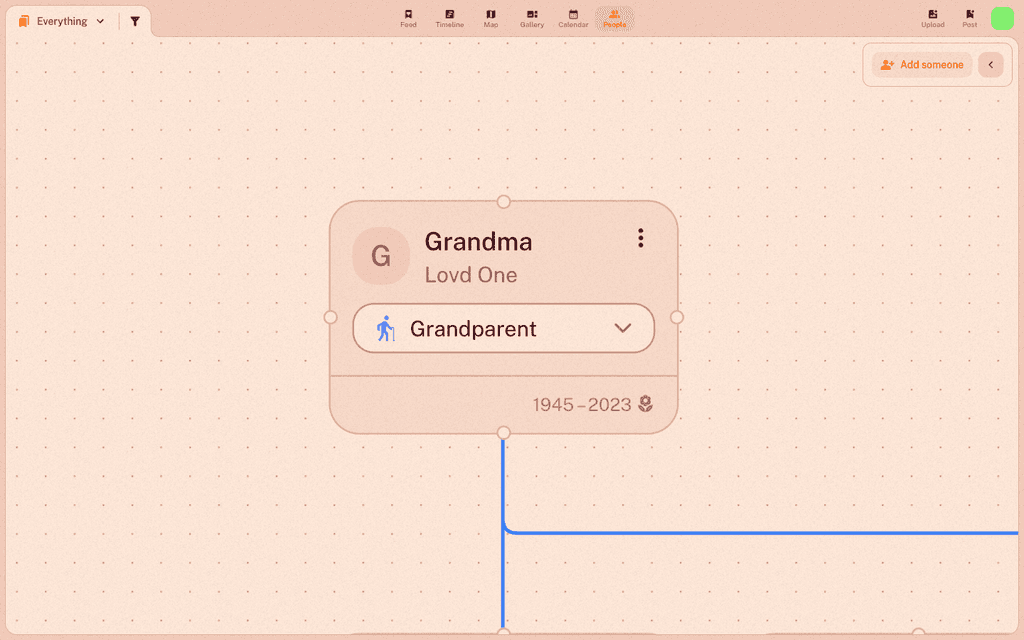Image resolution: width=1024 pixels, height=640 pixels.
Task: Click Grandma's G avatar
Action: (x=381, y=256)
